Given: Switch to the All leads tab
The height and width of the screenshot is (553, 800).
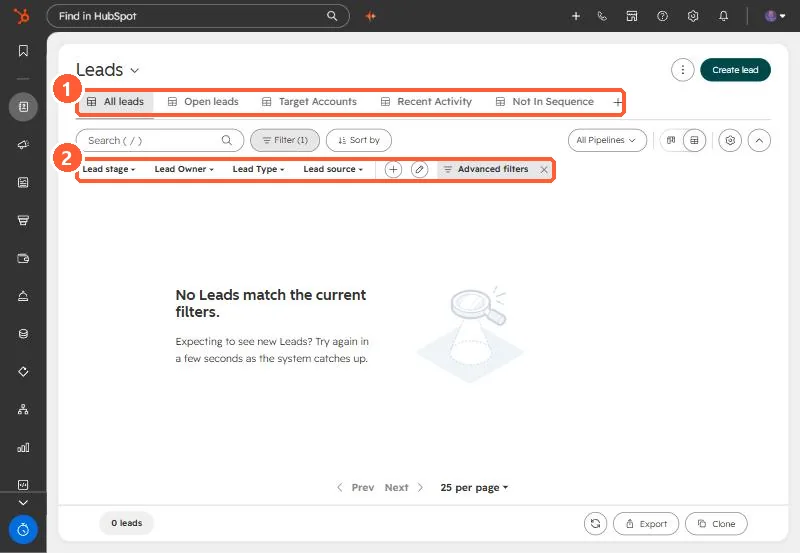Looking at the screenshot, I should [x=115, y=102].
